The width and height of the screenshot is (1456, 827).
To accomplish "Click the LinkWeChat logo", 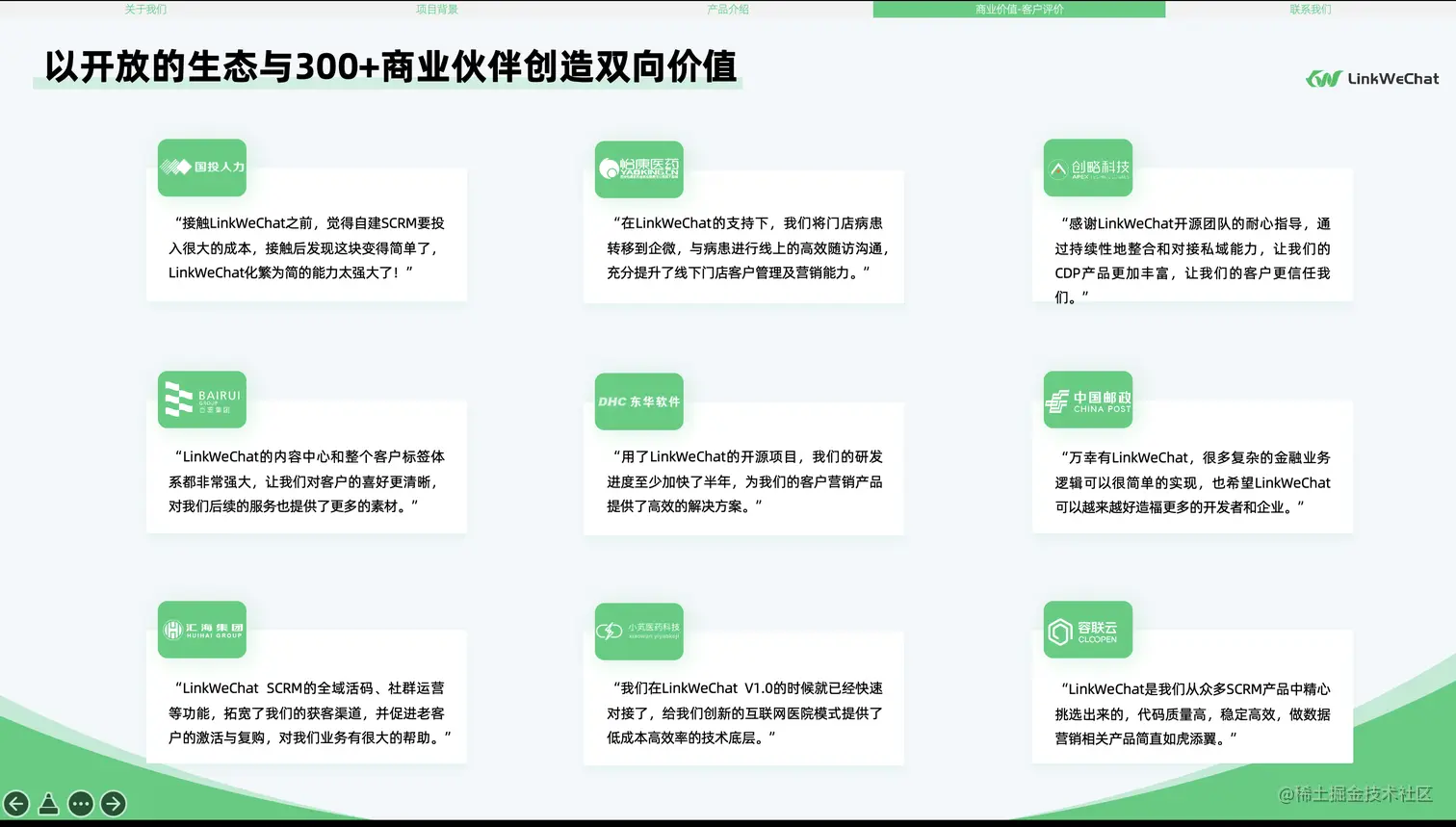I will [1372, 79].
